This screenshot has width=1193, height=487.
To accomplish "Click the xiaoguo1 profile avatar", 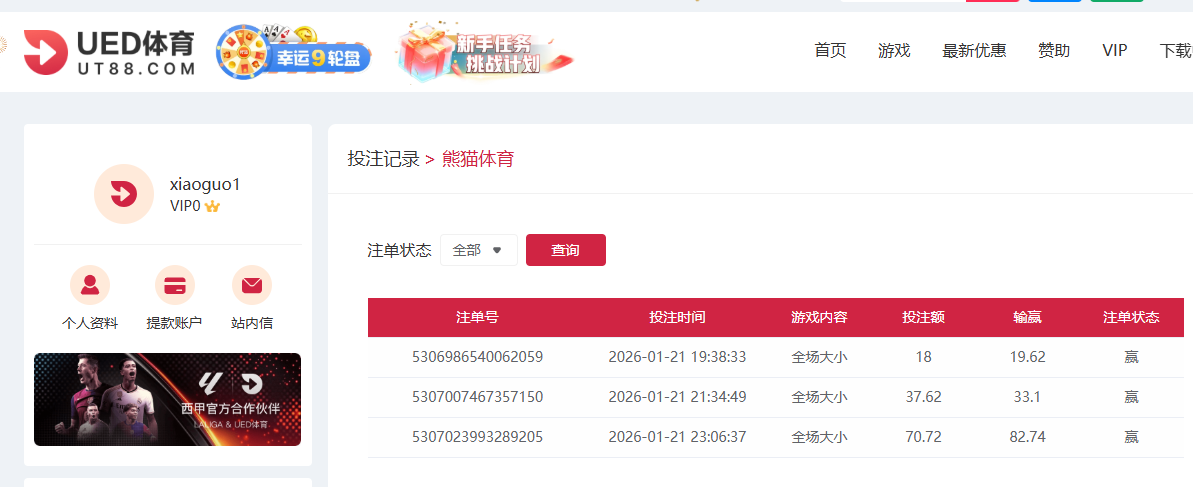I will (124, 194).
